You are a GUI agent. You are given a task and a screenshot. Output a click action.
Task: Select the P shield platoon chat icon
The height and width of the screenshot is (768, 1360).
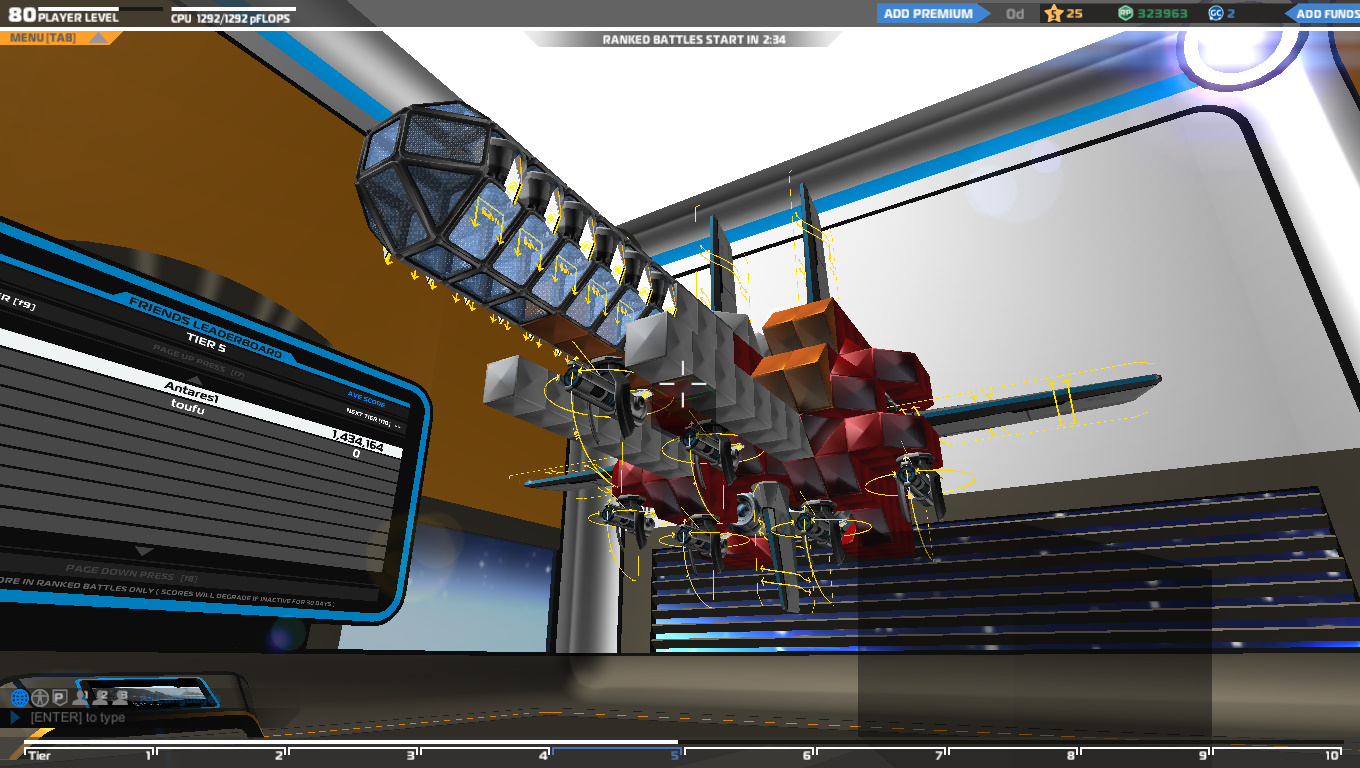pyautogui.click(x=60, y=698)
